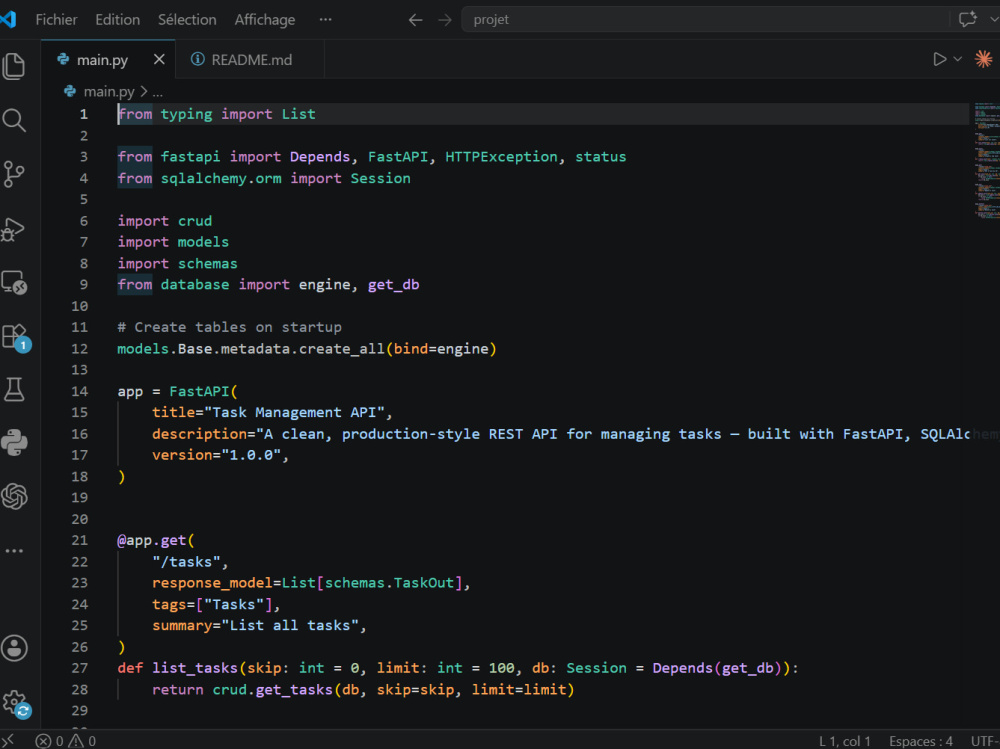Image resolution: width=1000 pixels, height=749 pixels.
Task: Click the UTF encoding status entry
Action: (985, 741)
